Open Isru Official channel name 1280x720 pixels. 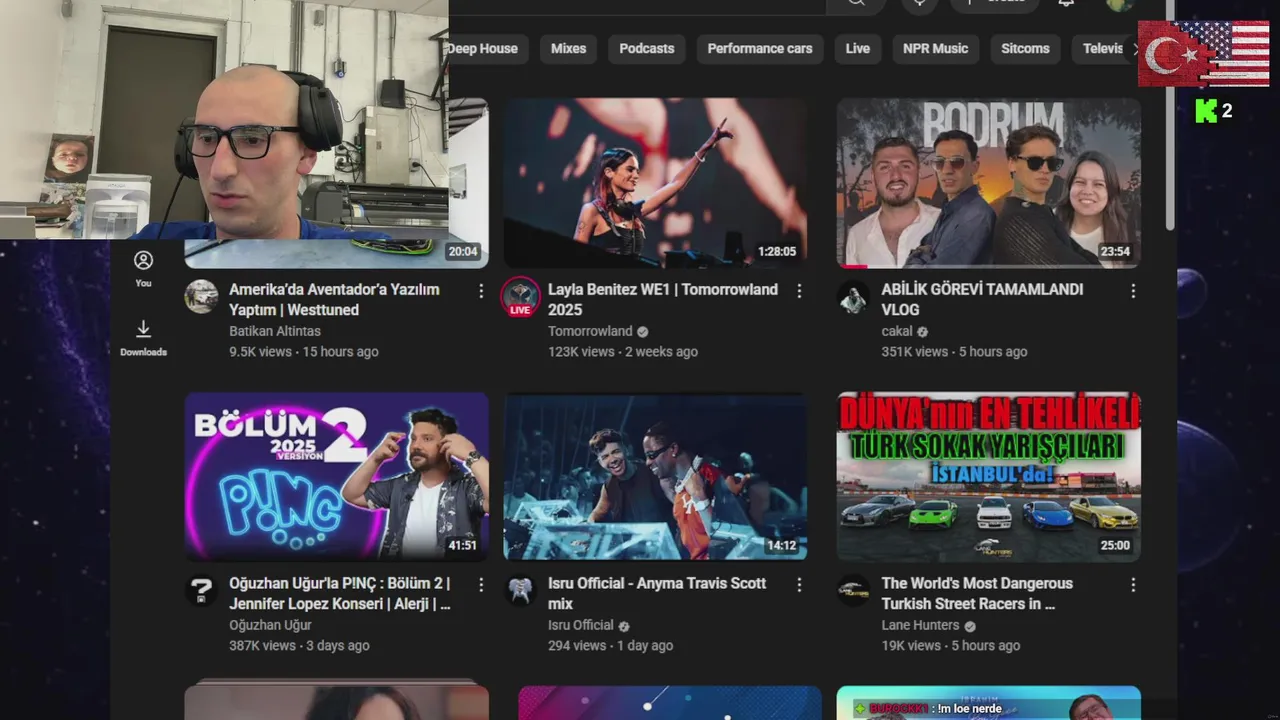pos(580,625)
